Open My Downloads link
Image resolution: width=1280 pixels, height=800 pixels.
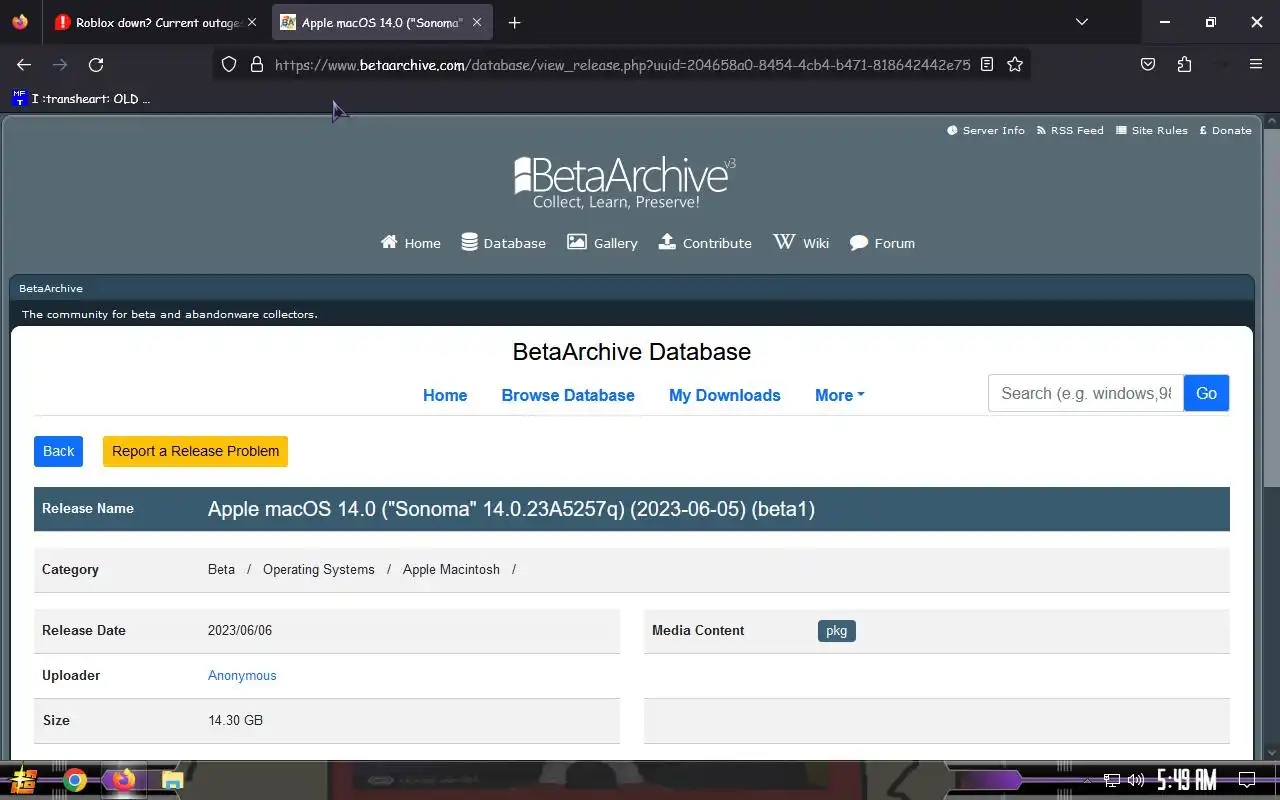(725, 395)
